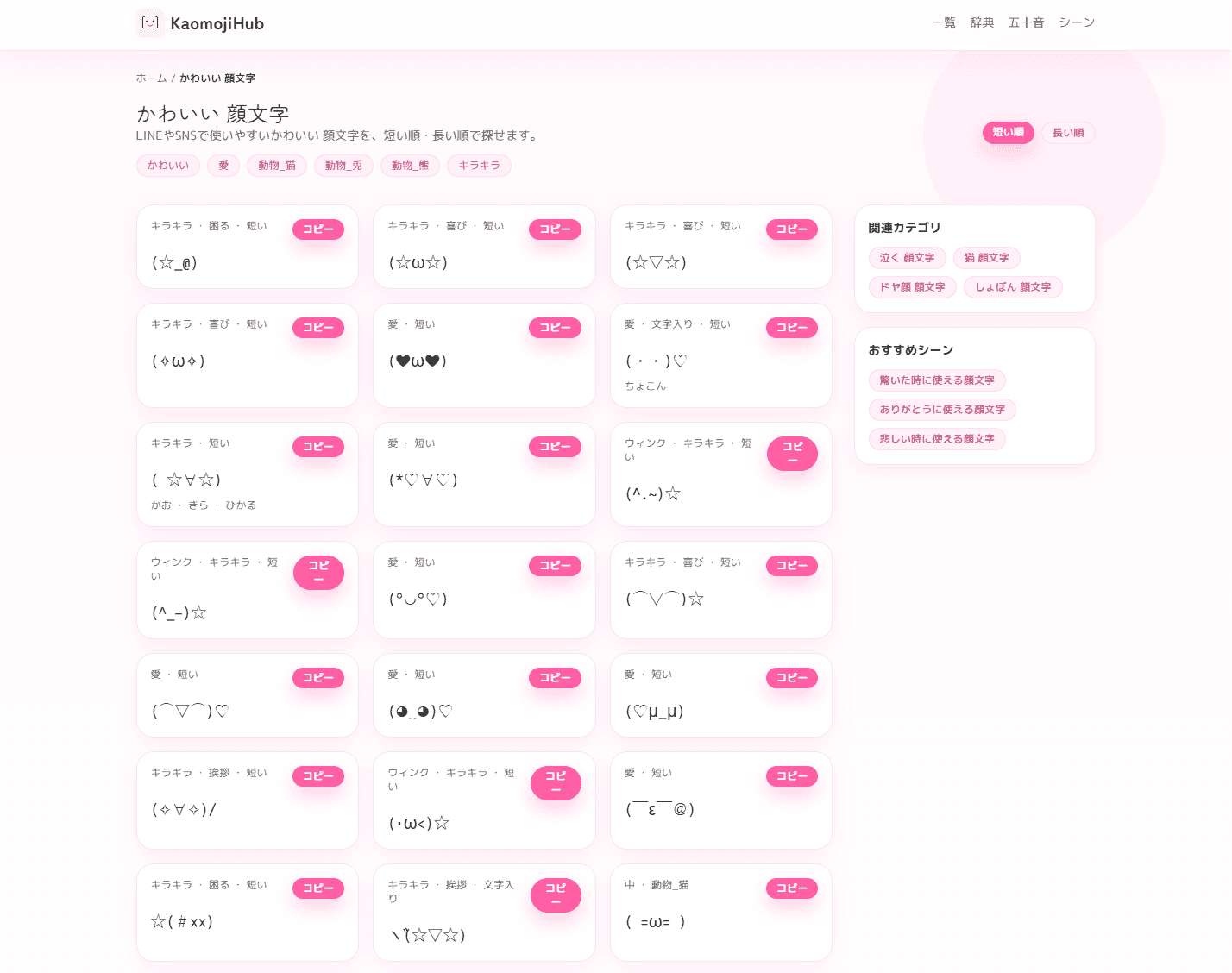Copy the ( =ω= ) cat kaomoji

[791, 888]
